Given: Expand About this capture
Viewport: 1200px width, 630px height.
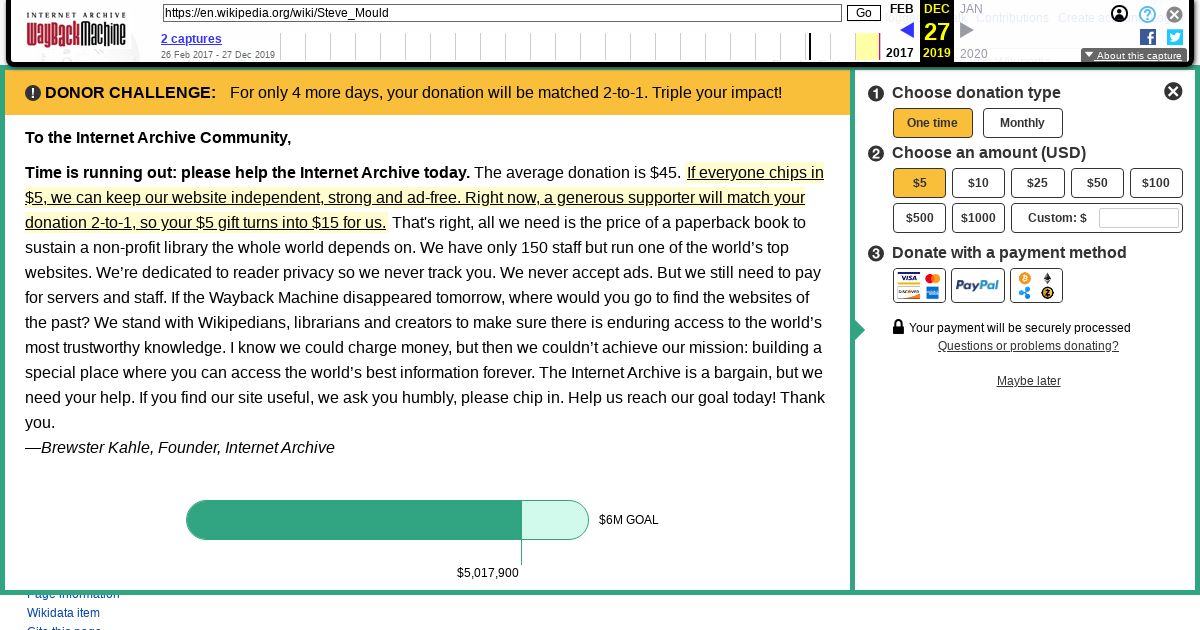Looking at the screenshot, I should coord(1133,56).
